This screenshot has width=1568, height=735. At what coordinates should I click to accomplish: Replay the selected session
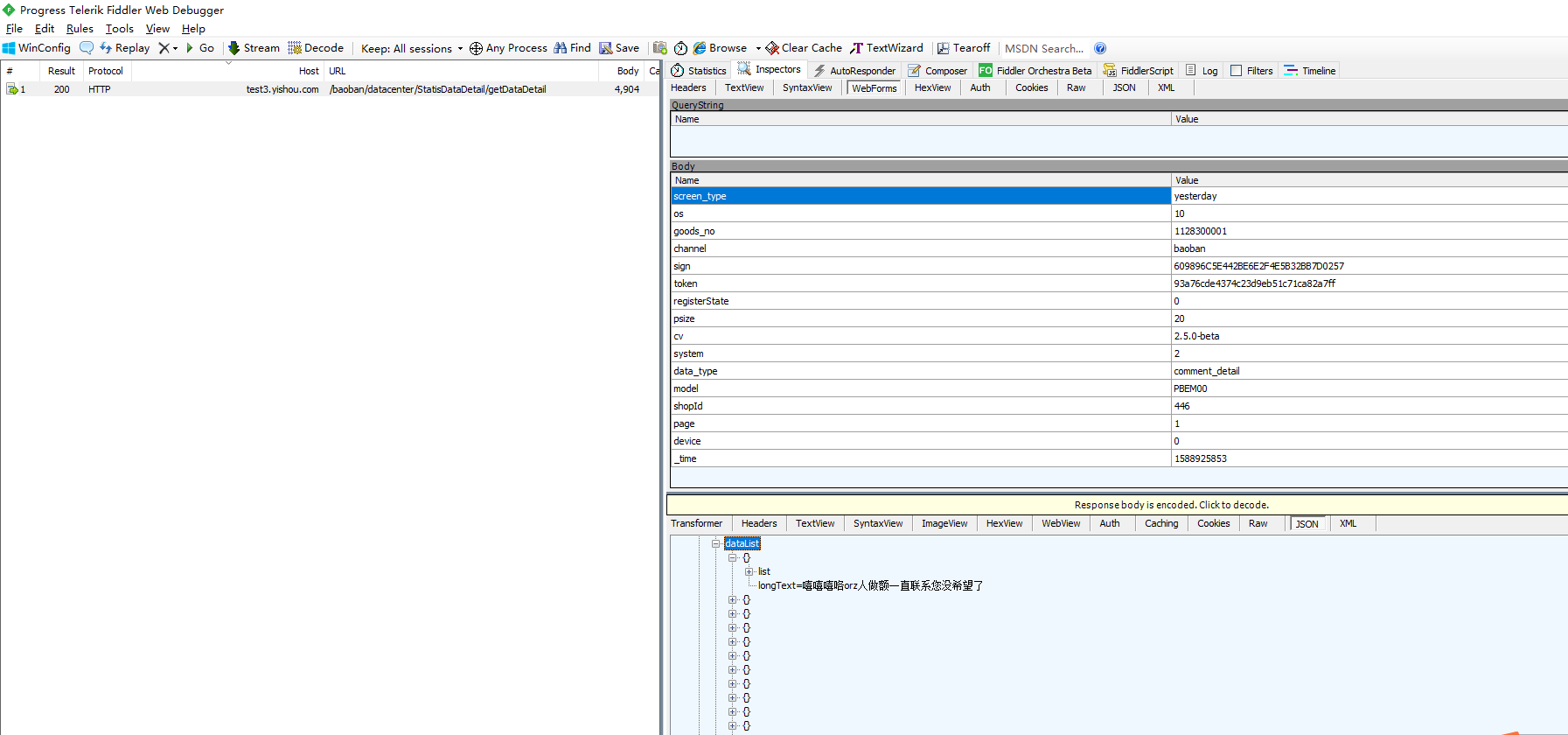pyautogui.click(x=125, y=48)
